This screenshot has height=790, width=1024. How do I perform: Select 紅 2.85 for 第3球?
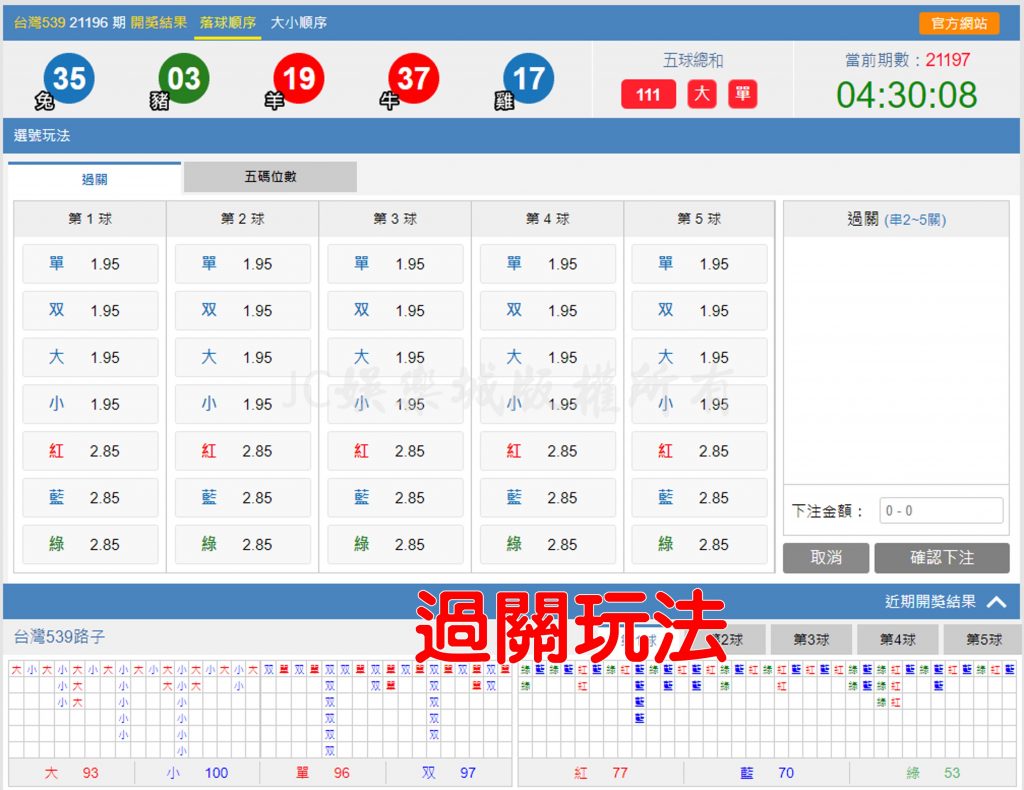click(395, 451)
